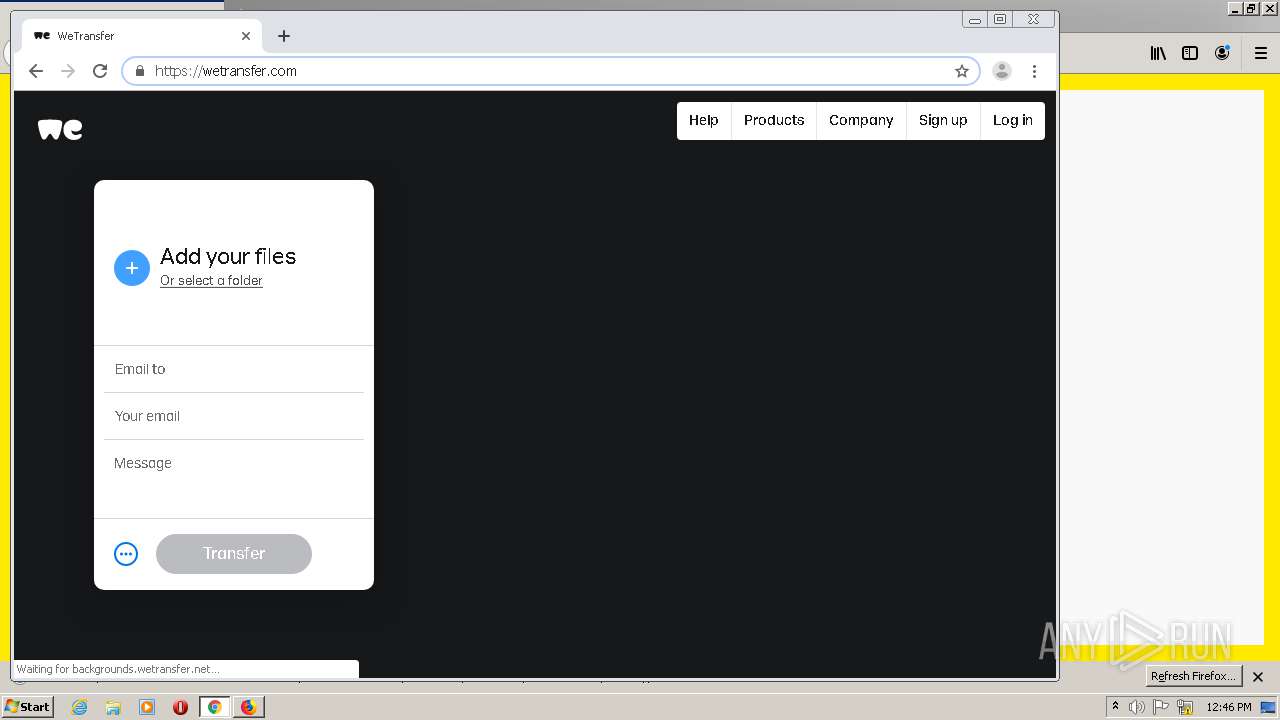Open Action Center flag icon
Screen dimensions: 1280x720
[1161, 707]
